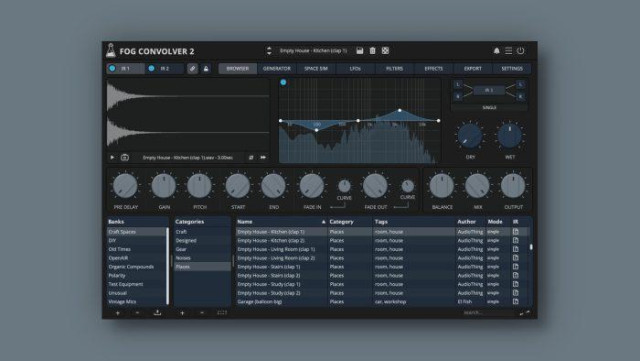Image resolution: width=640 pixels, height=361 pixels.
Task: Sort list by Name column header
Action: pos(281,222)
